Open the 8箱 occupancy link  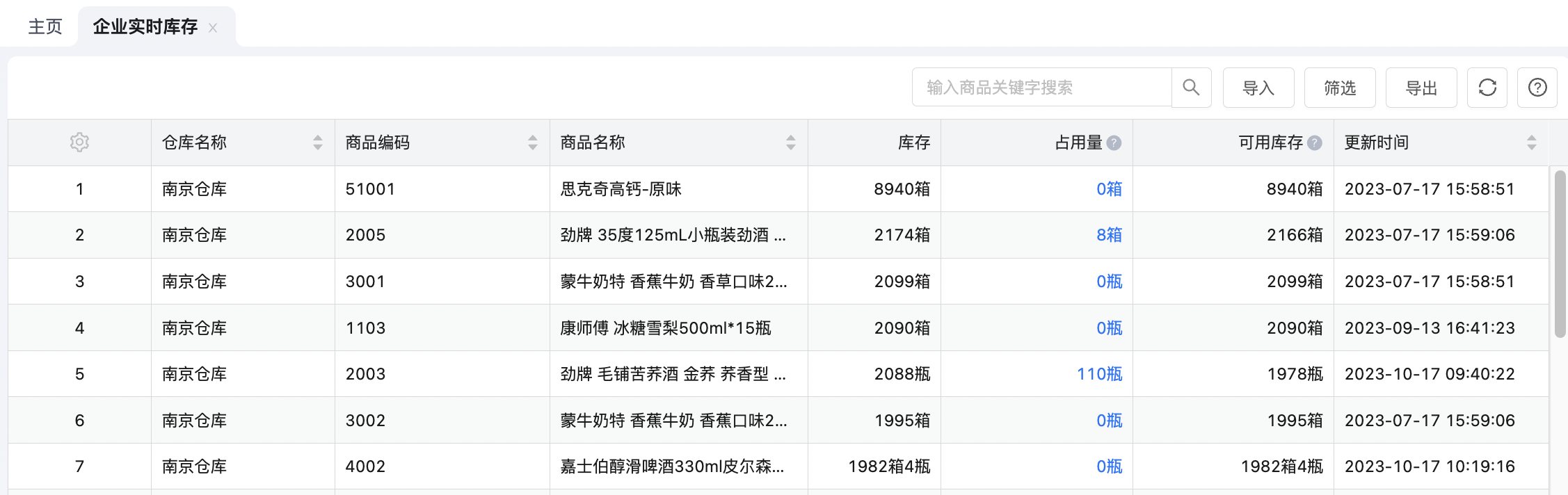(x=1109, y=235)
